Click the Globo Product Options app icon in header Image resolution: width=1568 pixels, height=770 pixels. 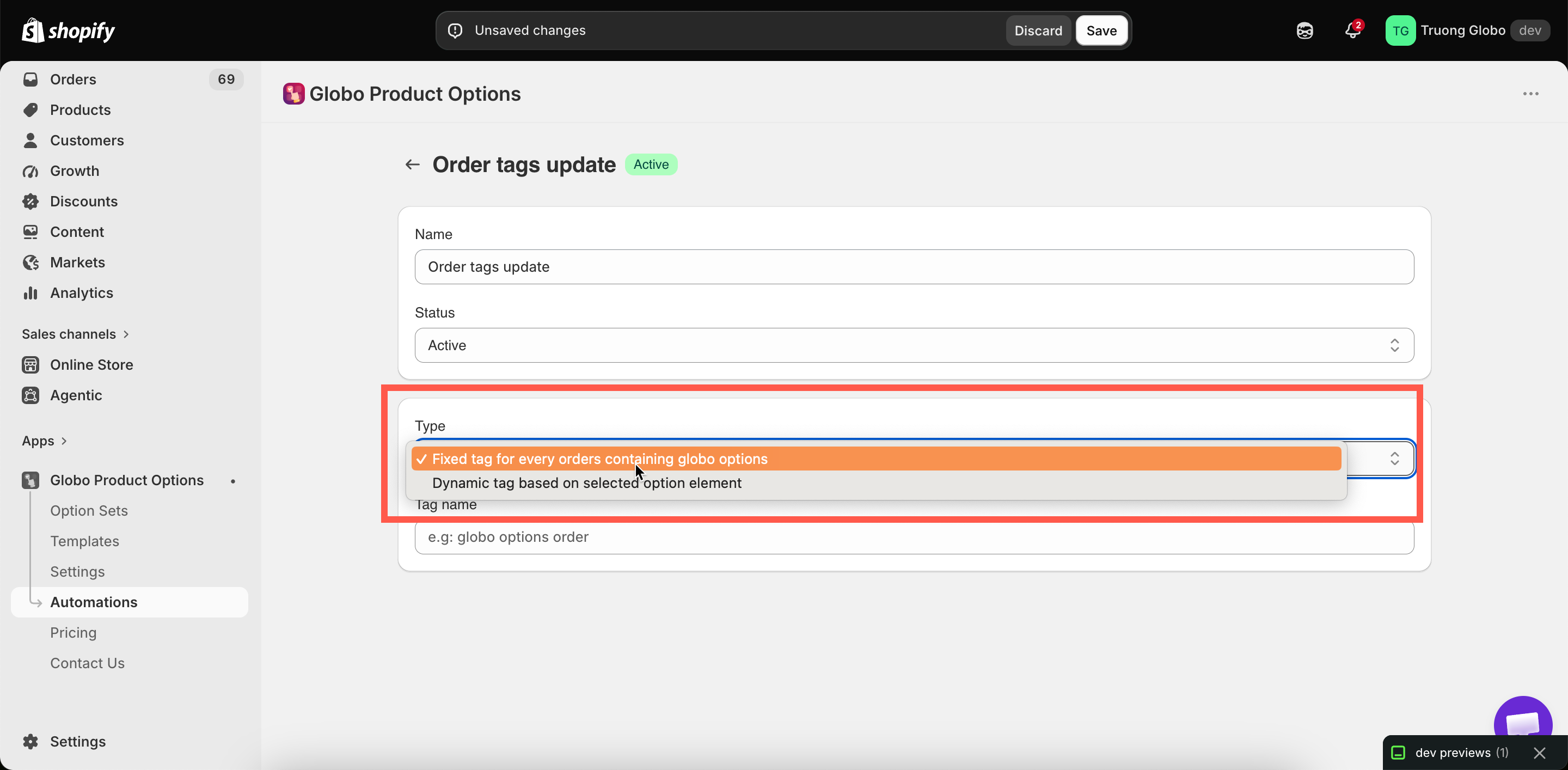click(x=293, y=94)
